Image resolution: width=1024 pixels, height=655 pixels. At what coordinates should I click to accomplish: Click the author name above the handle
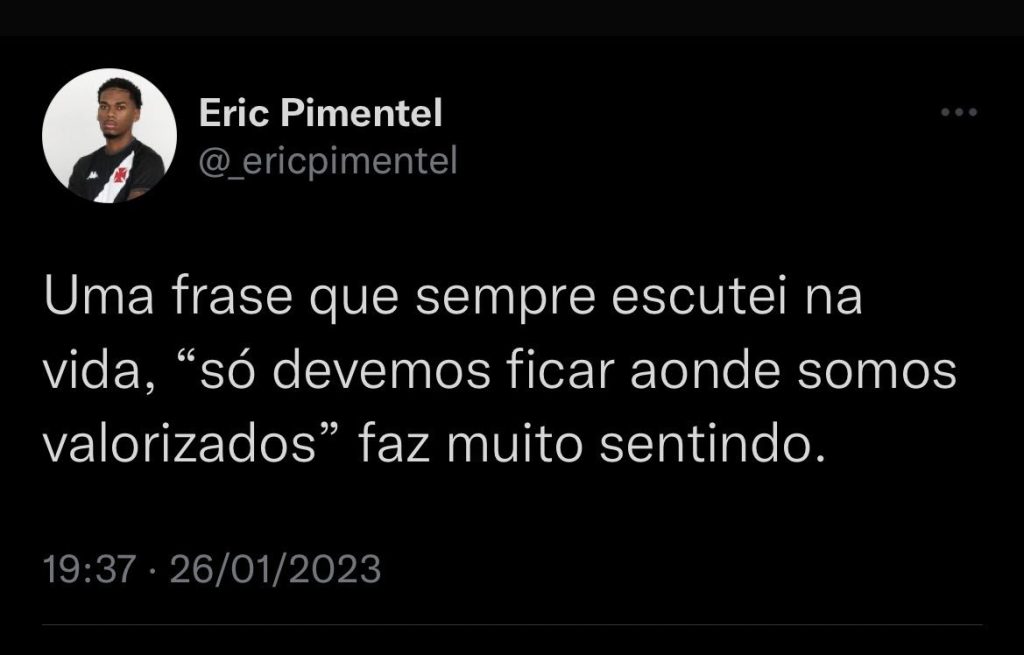click(322, 113)
